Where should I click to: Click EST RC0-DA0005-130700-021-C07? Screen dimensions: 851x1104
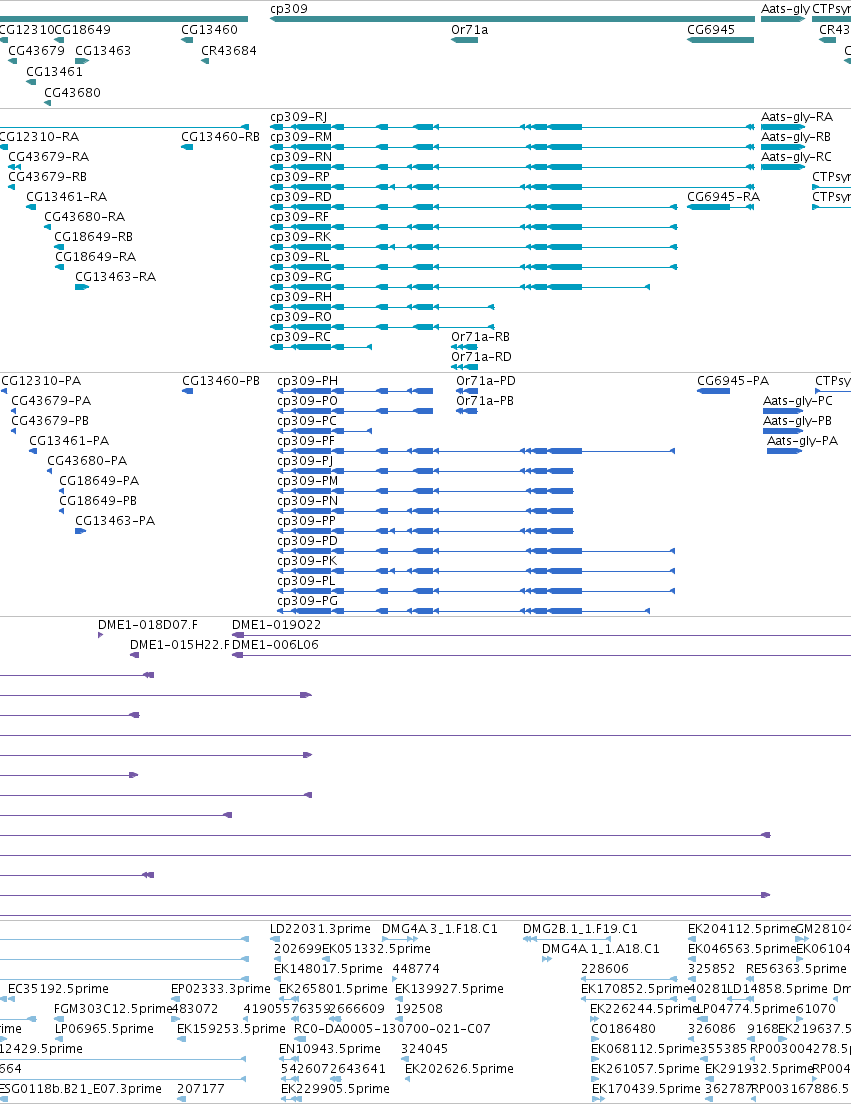click(x=392, y=1029)
